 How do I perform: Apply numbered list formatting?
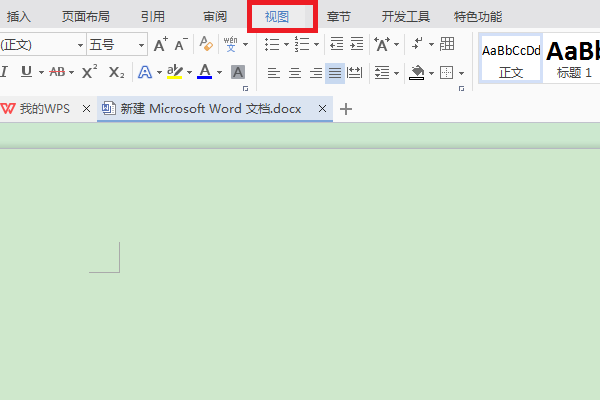point(302,44)
